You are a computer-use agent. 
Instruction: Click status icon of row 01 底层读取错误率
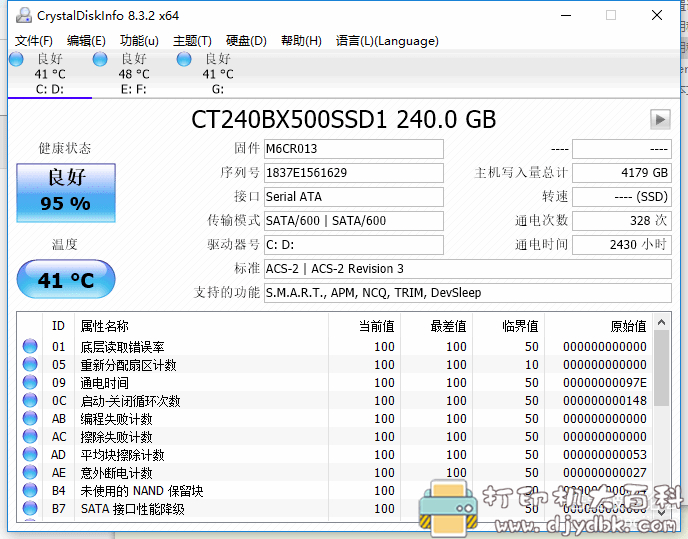[x=30, y=346]
